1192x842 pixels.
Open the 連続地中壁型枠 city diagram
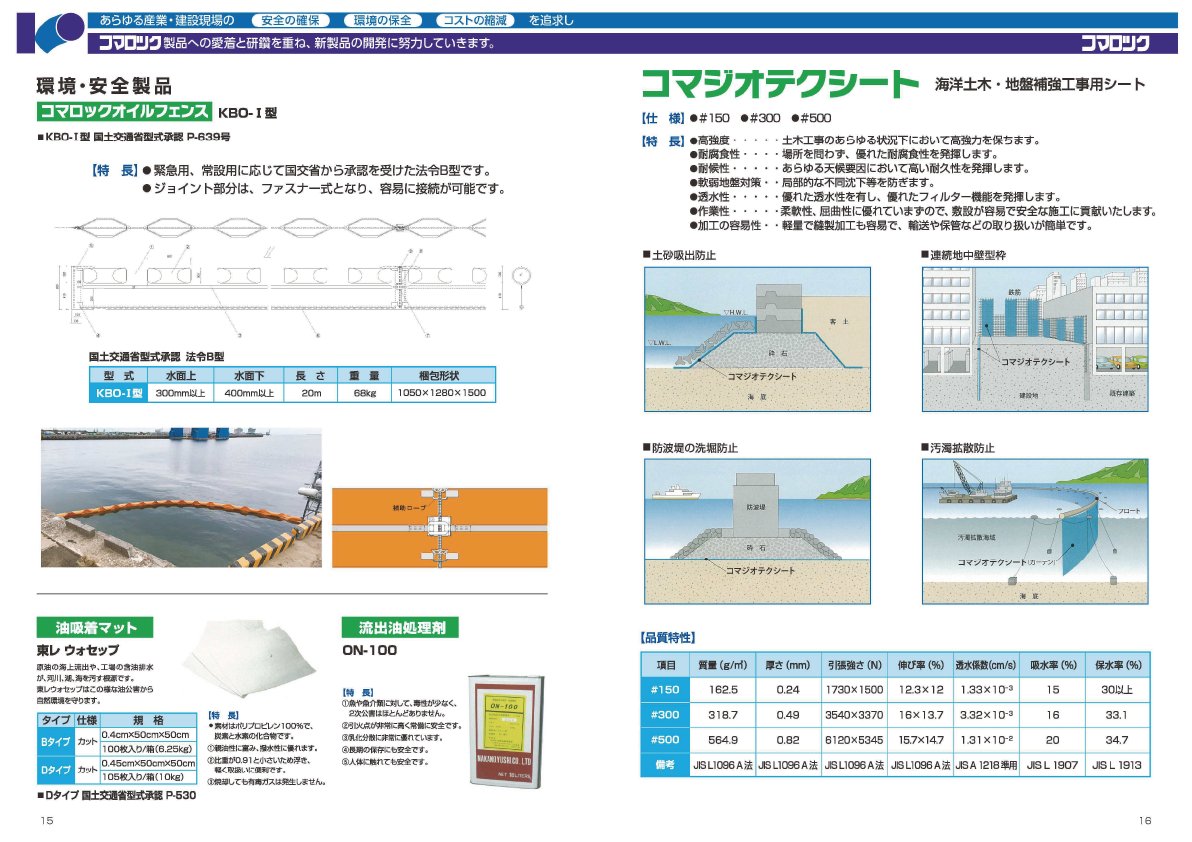1035,340
